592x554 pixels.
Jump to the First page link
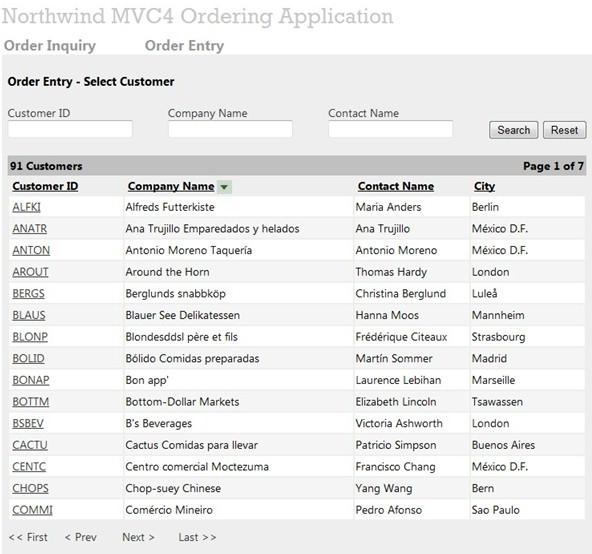pos(28,537)
